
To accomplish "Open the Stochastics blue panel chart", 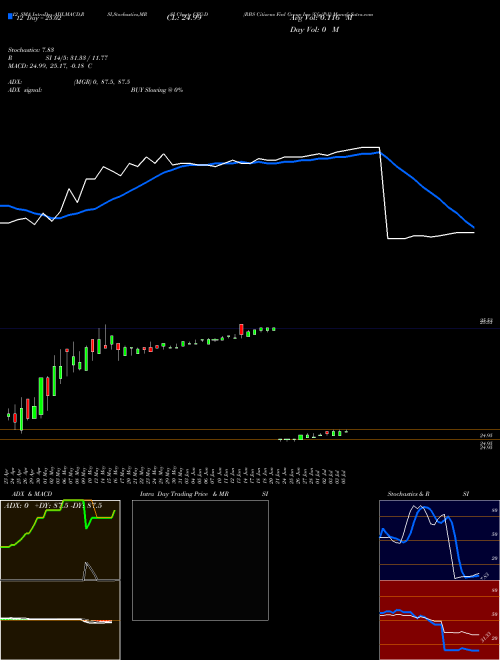I will click(439, 540).
